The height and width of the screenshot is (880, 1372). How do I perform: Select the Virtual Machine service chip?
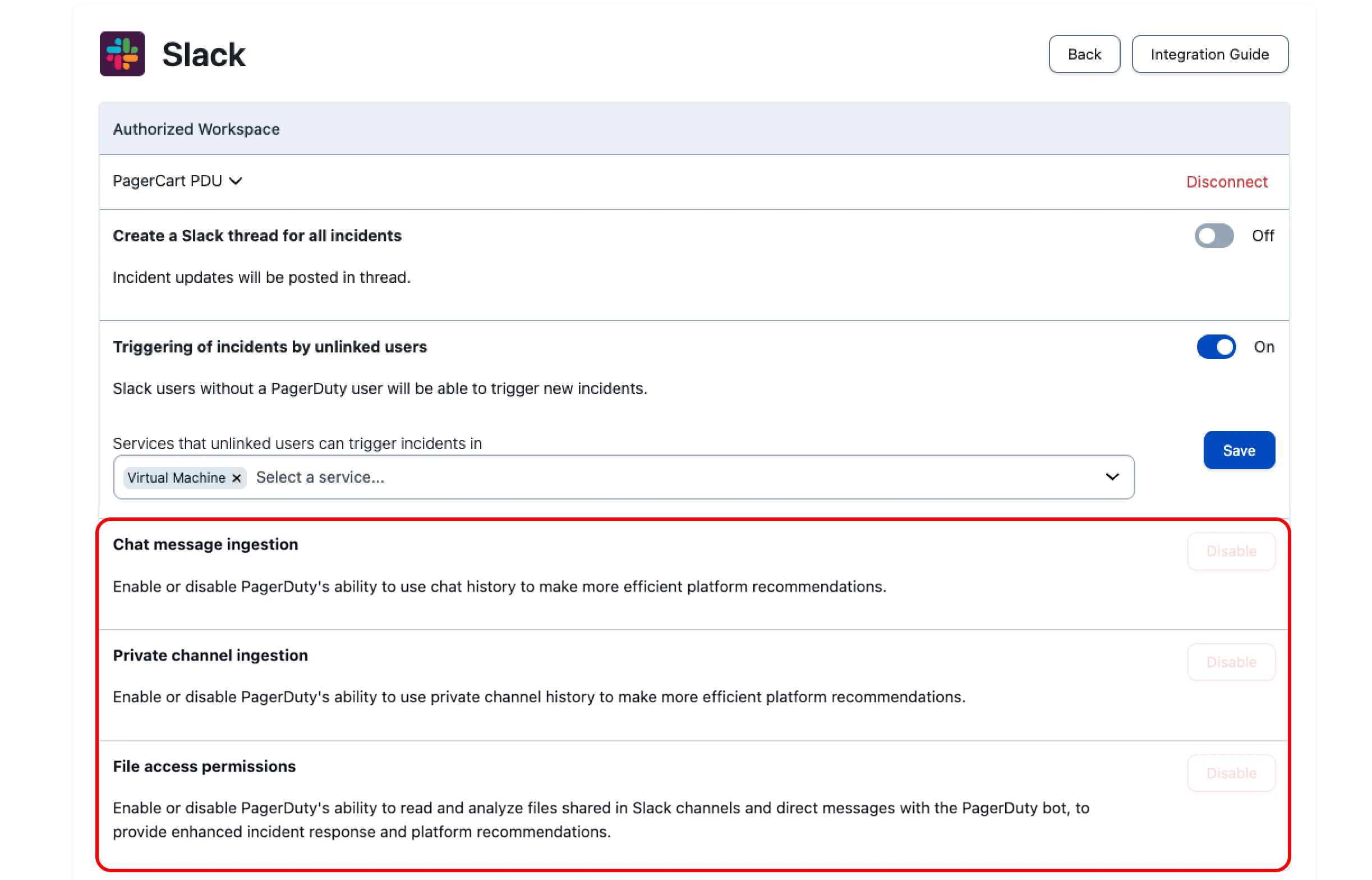tap(175, 478)
